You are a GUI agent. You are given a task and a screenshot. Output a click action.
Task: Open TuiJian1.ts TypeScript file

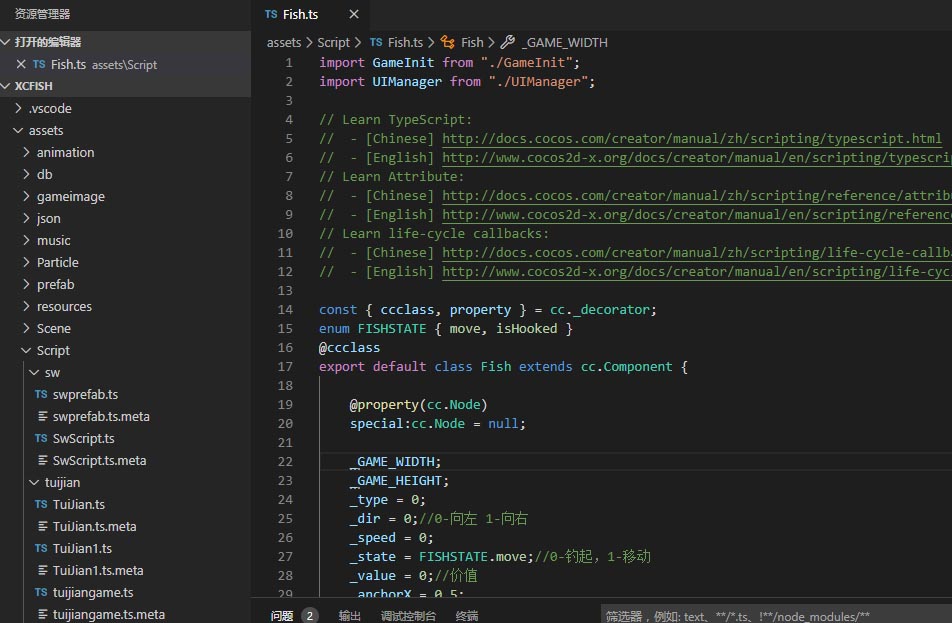pyautogui.click(x=82, y=548)
